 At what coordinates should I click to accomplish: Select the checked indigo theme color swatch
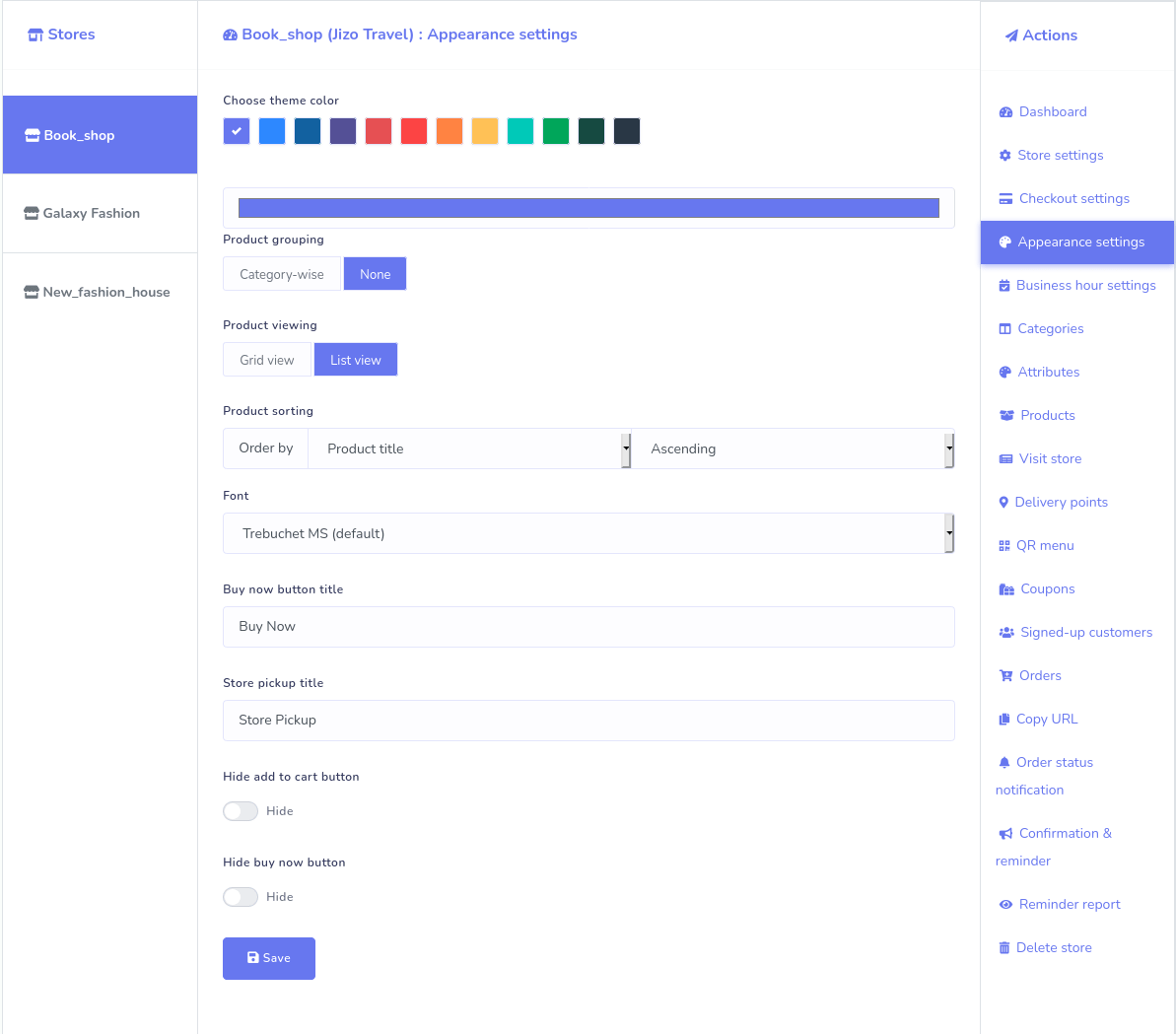click(237, 131)
